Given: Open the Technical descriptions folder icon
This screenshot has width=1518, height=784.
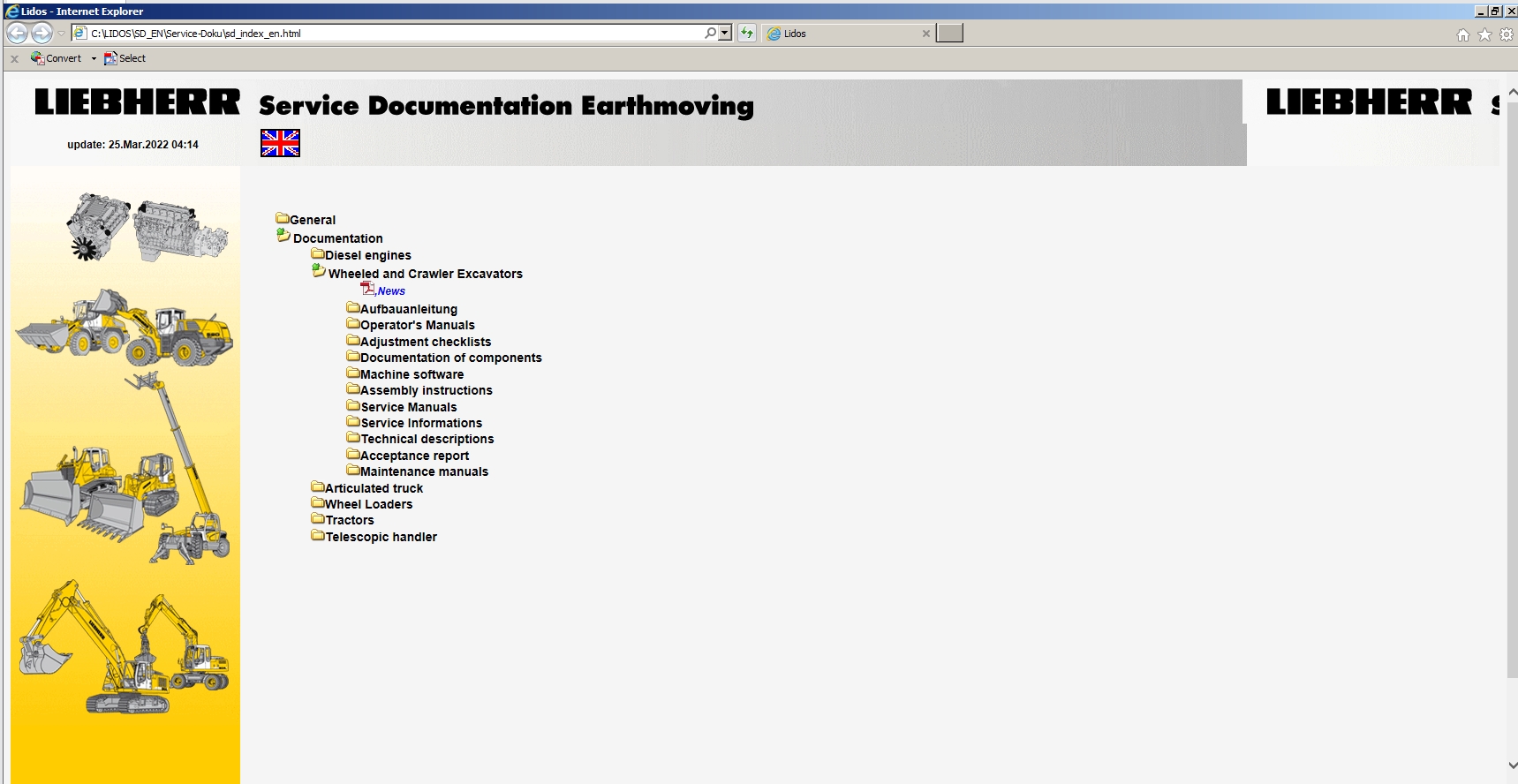Looking at the screenshot, I should pos(353,437).
